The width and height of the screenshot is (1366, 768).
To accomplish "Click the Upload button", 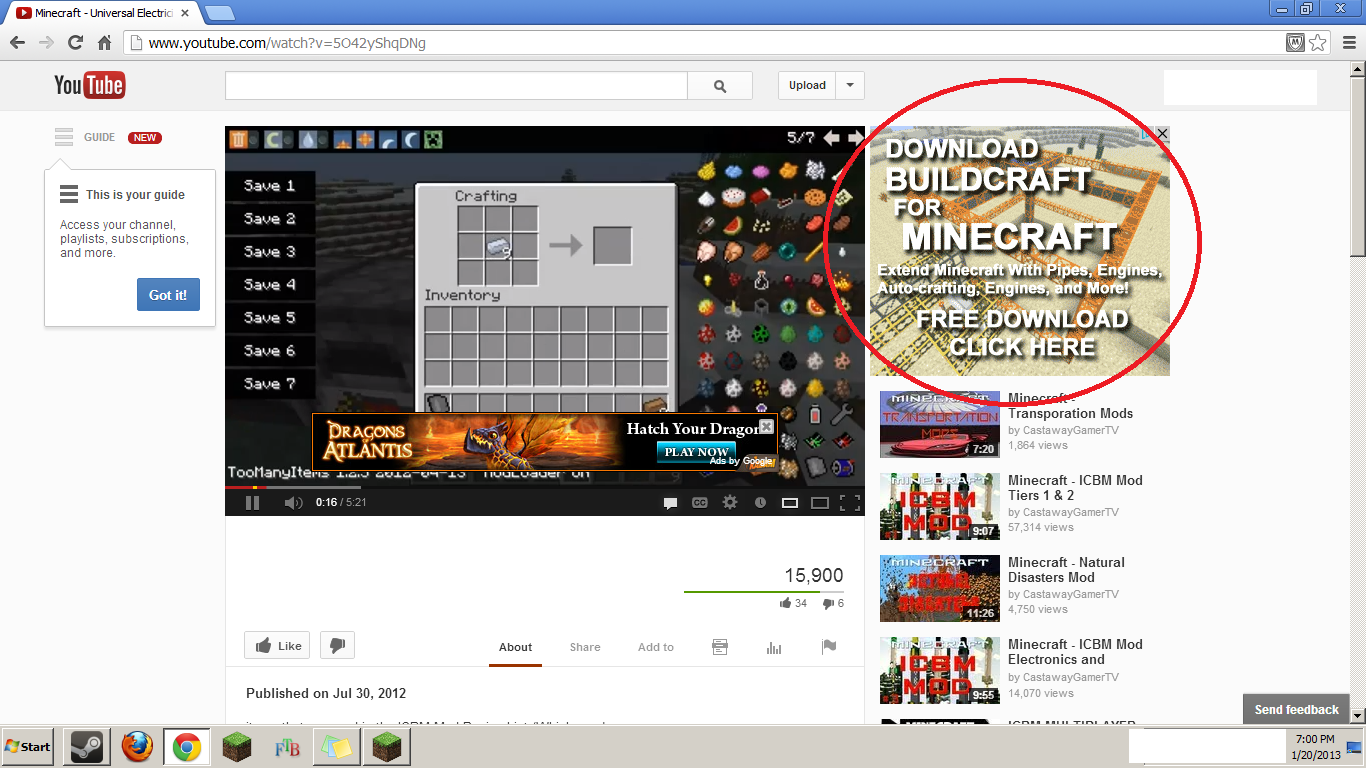I will tap(807, 85).
